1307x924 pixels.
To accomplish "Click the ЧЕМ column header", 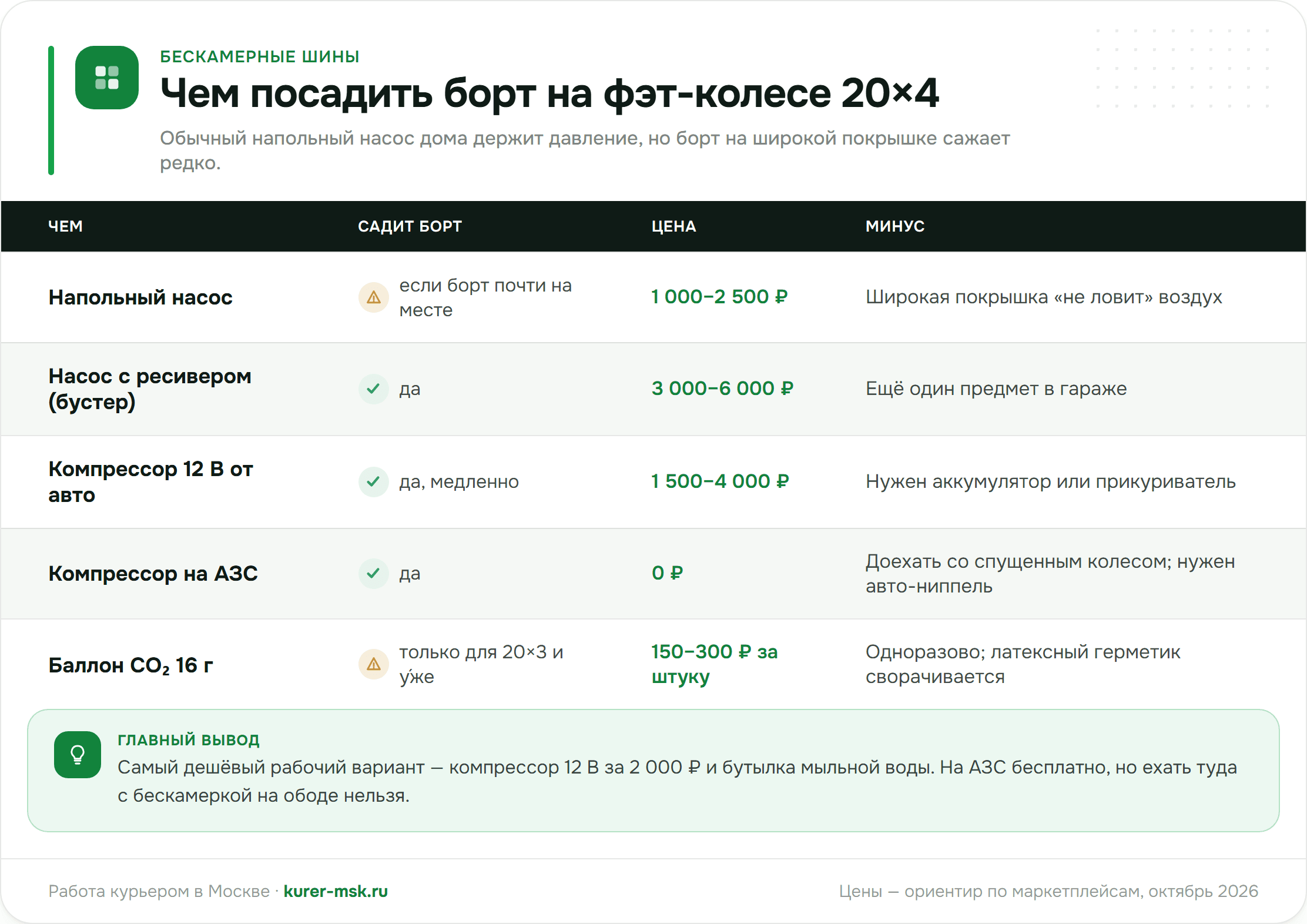I will pyautogui.click(x=65, y=226).
